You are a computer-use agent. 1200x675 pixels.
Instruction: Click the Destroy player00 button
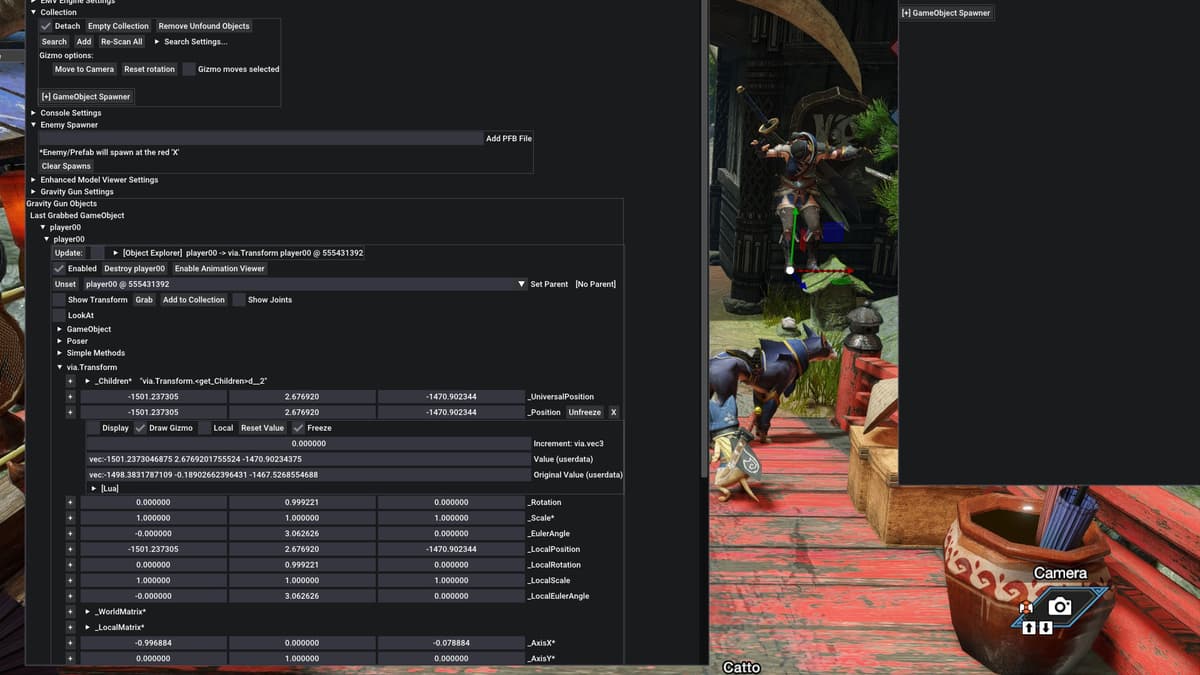coord(134,268)
